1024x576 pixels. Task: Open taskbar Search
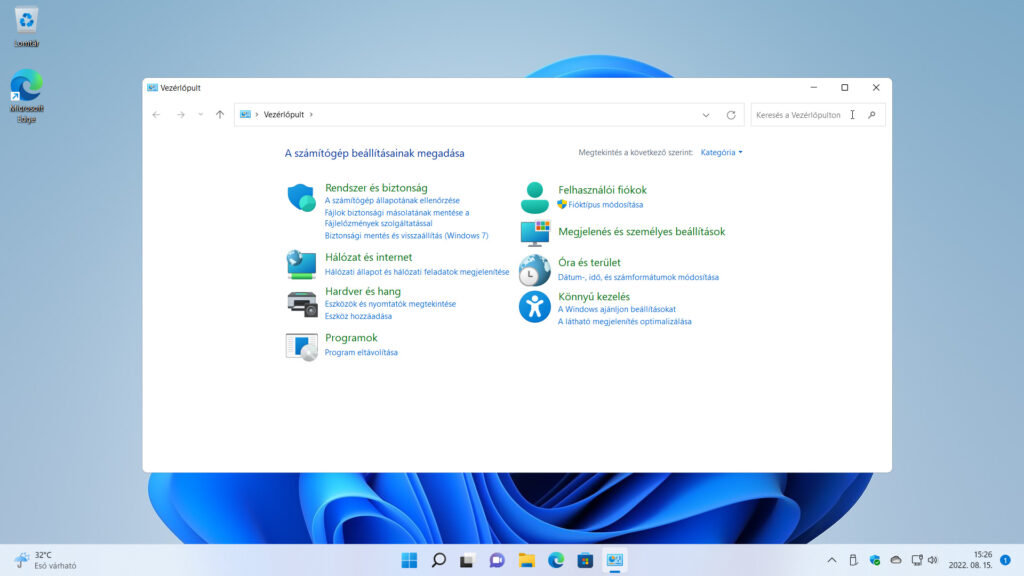tap(439, 560)
